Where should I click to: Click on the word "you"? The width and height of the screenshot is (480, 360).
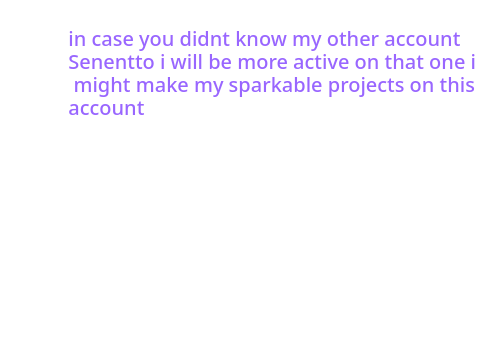[156, 41]
